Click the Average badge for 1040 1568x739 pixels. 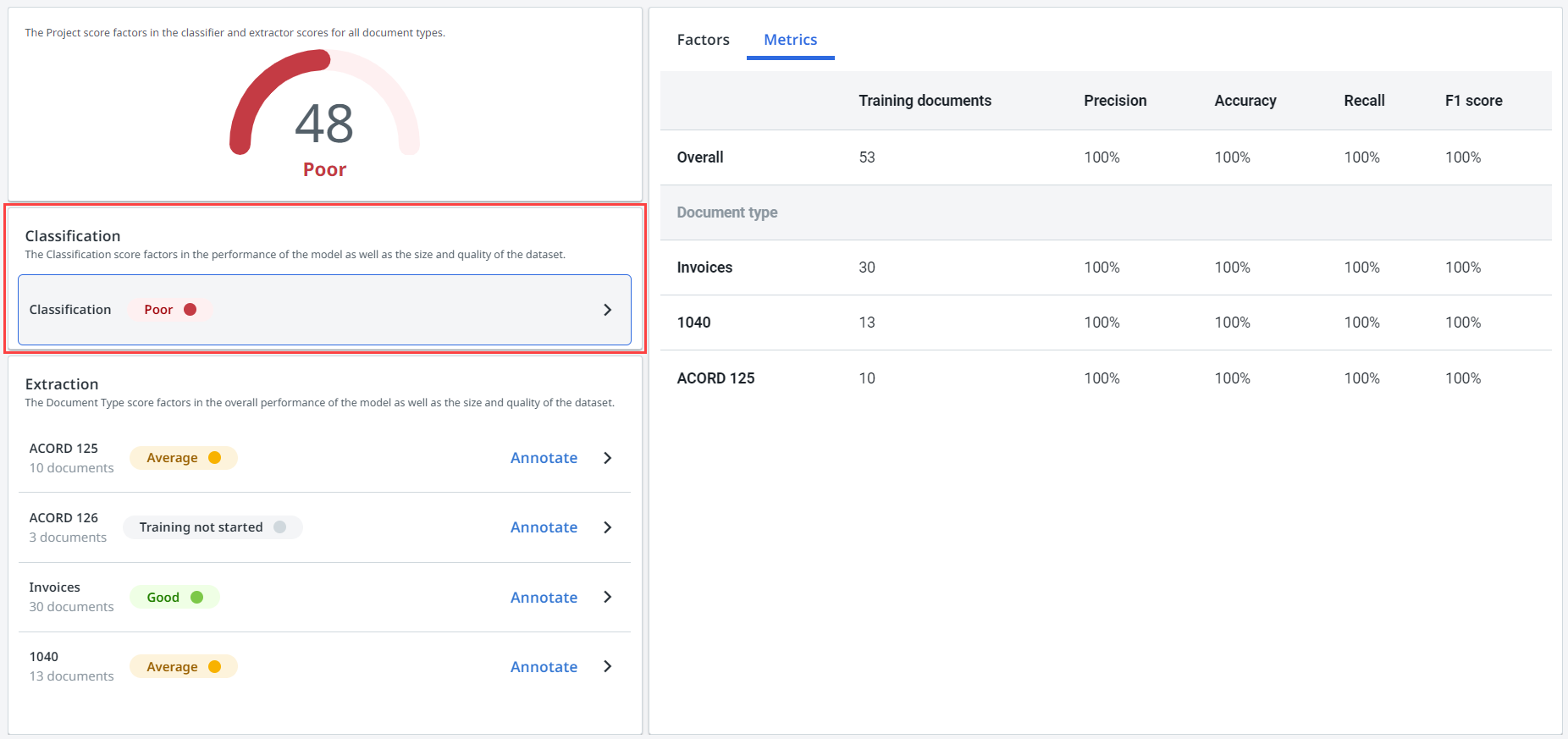point(183,667)
